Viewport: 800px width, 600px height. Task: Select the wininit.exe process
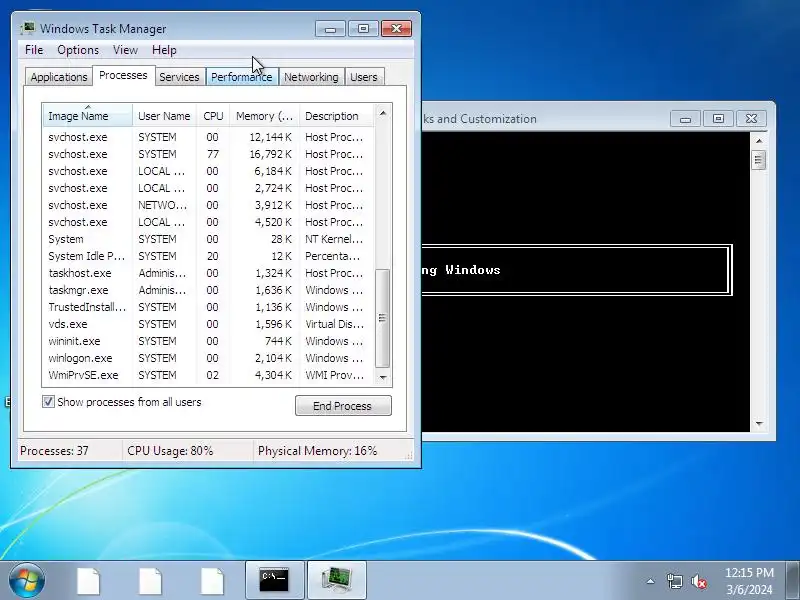(x=209, y=341)
